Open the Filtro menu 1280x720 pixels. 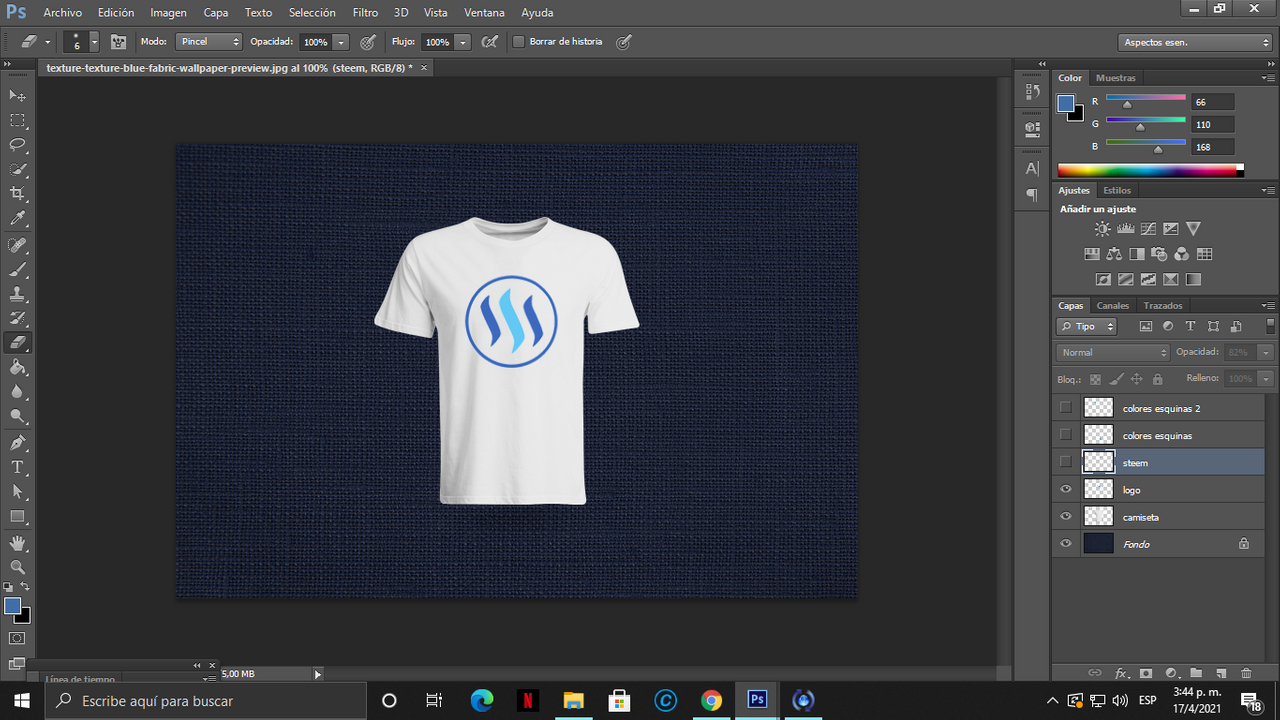click(365, 13)
